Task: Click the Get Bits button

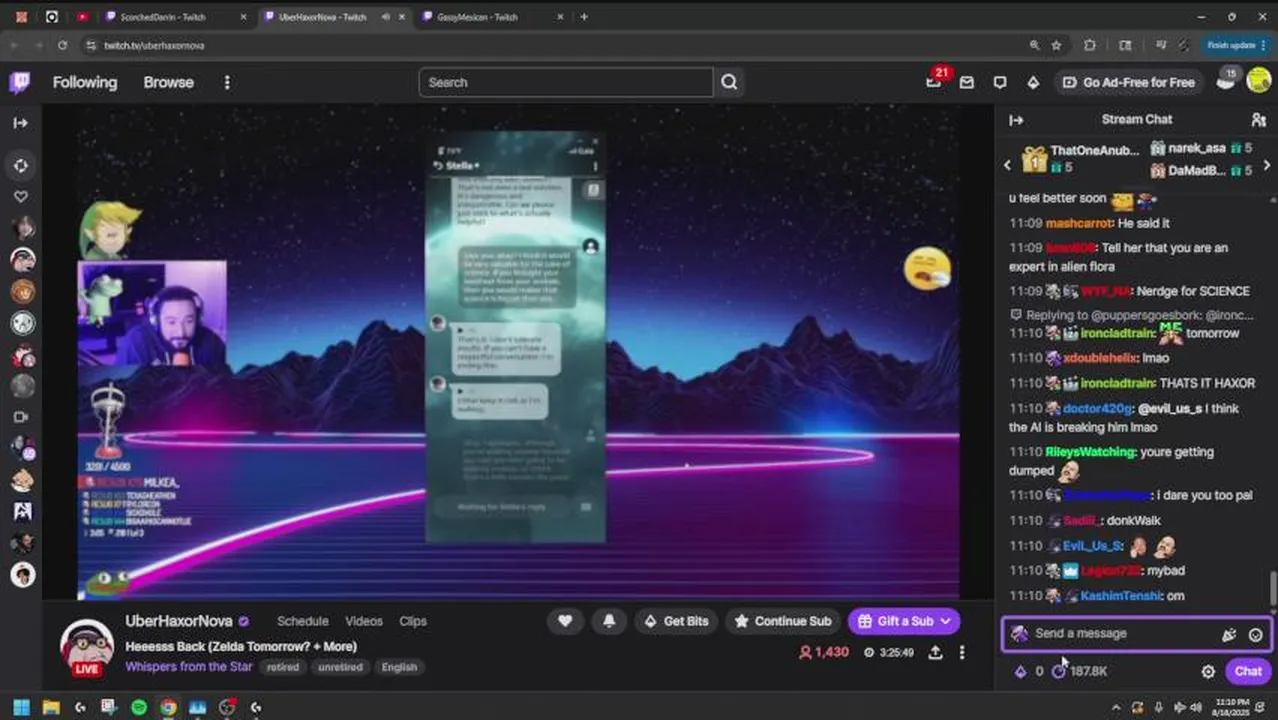Action: (x=676, y=621)
